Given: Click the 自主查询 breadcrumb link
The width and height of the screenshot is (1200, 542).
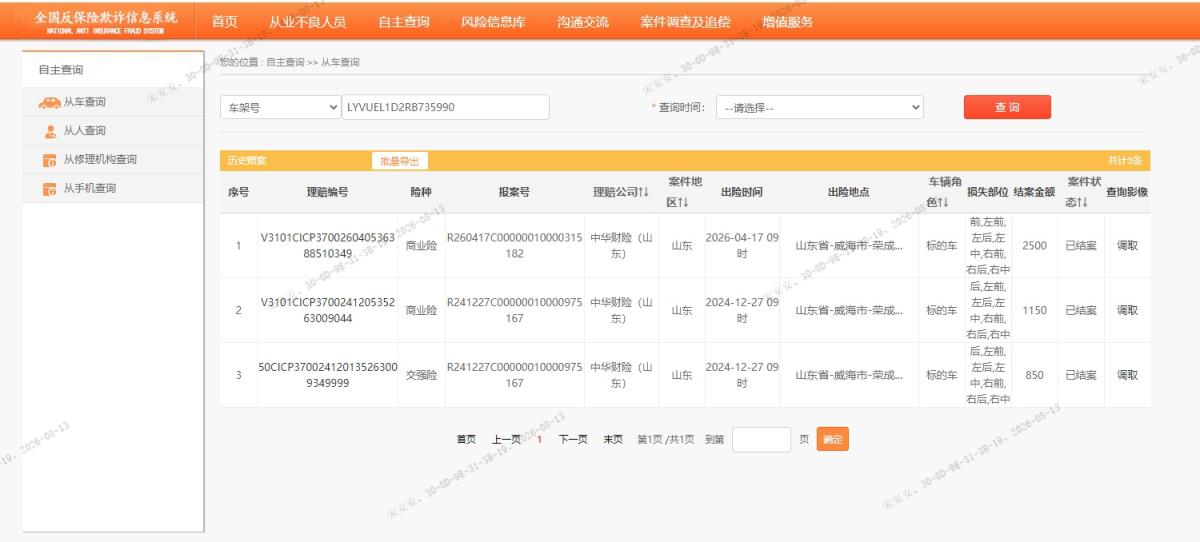Looking at the screenshot, I should click(x=285, y=62).
